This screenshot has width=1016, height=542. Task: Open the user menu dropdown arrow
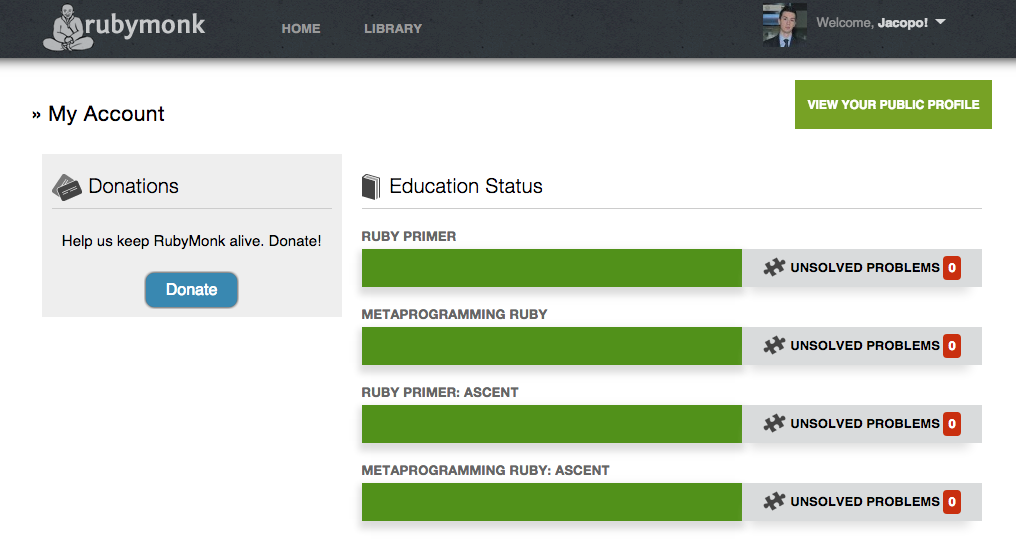click(941, 22)
